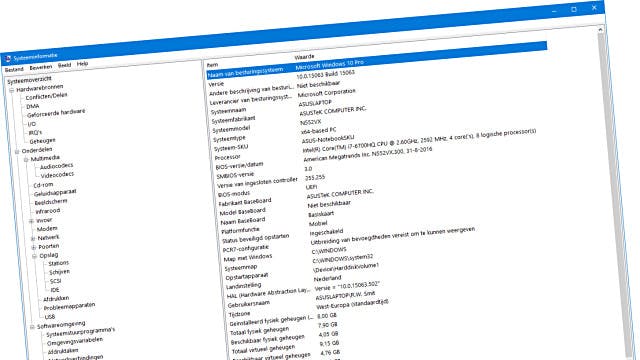This screenshot has height=360, width=640.
Task: Click the Systeemnaam row label
Action: tap(229, 111)
